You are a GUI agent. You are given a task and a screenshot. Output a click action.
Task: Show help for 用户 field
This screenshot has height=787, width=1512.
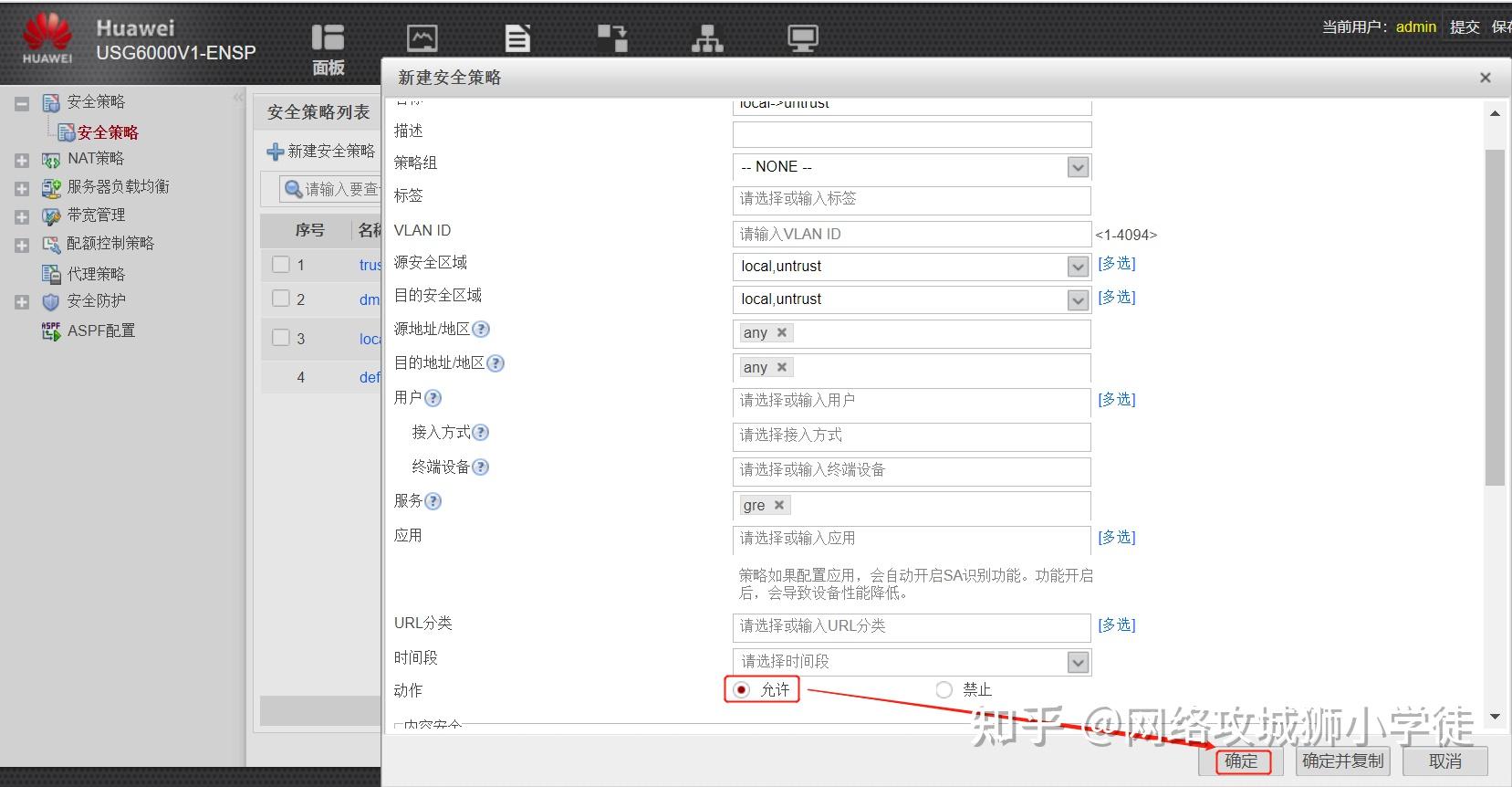coord(433,398)
